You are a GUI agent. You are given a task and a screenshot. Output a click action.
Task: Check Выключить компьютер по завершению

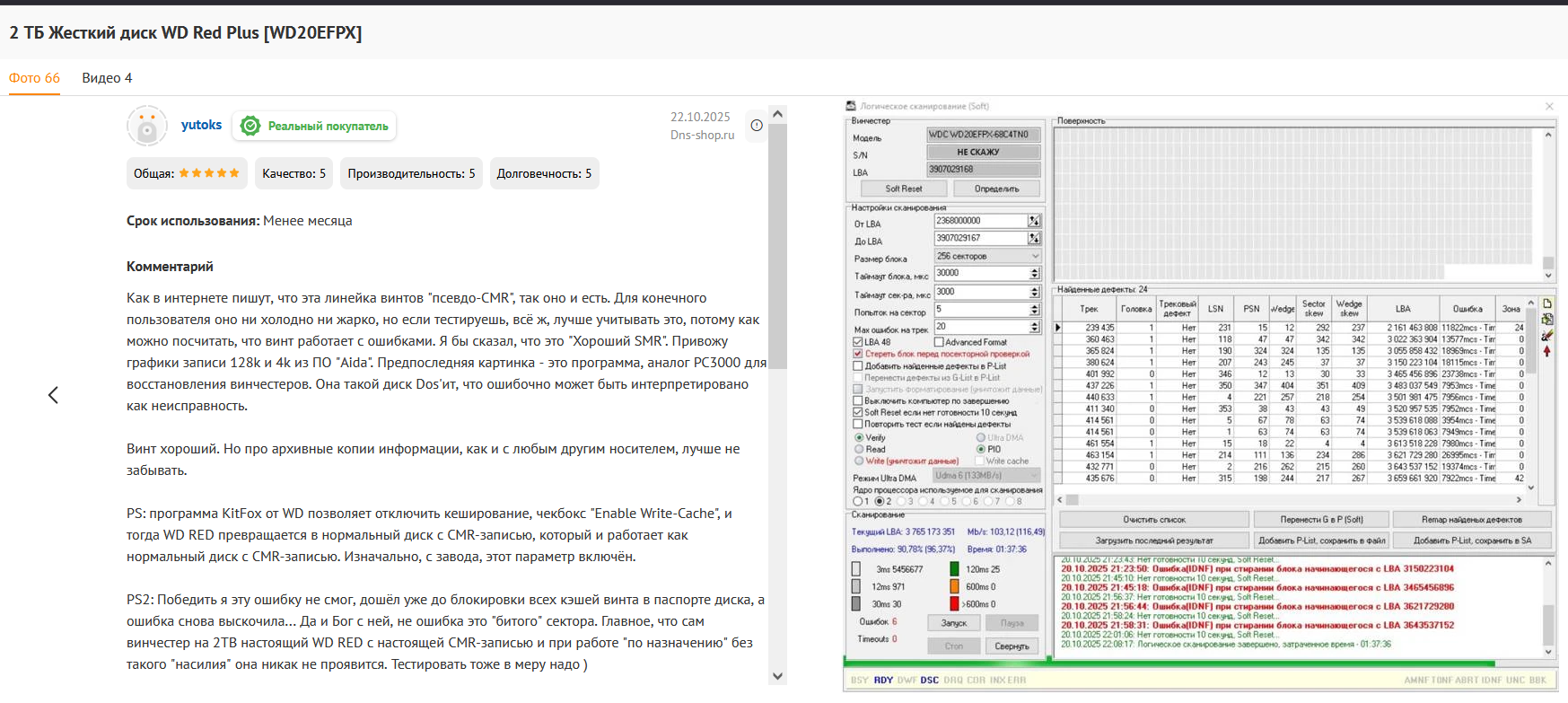(858, 401)
